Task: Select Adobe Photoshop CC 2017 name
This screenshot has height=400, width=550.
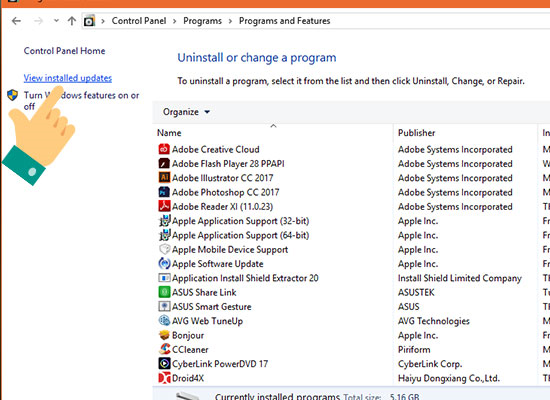Action: click(x=226, y=192)
